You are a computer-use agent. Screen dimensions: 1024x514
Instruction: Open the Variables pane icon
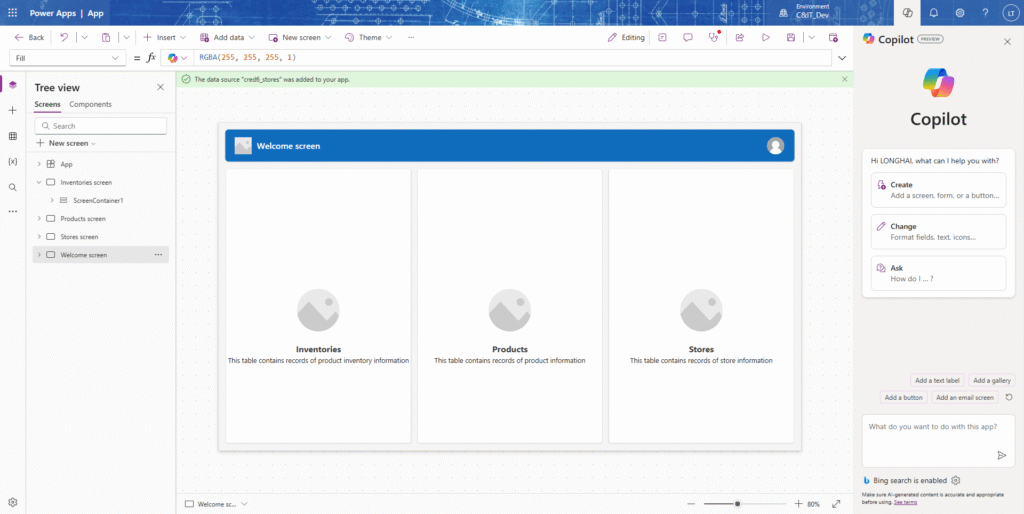[12, 161]
